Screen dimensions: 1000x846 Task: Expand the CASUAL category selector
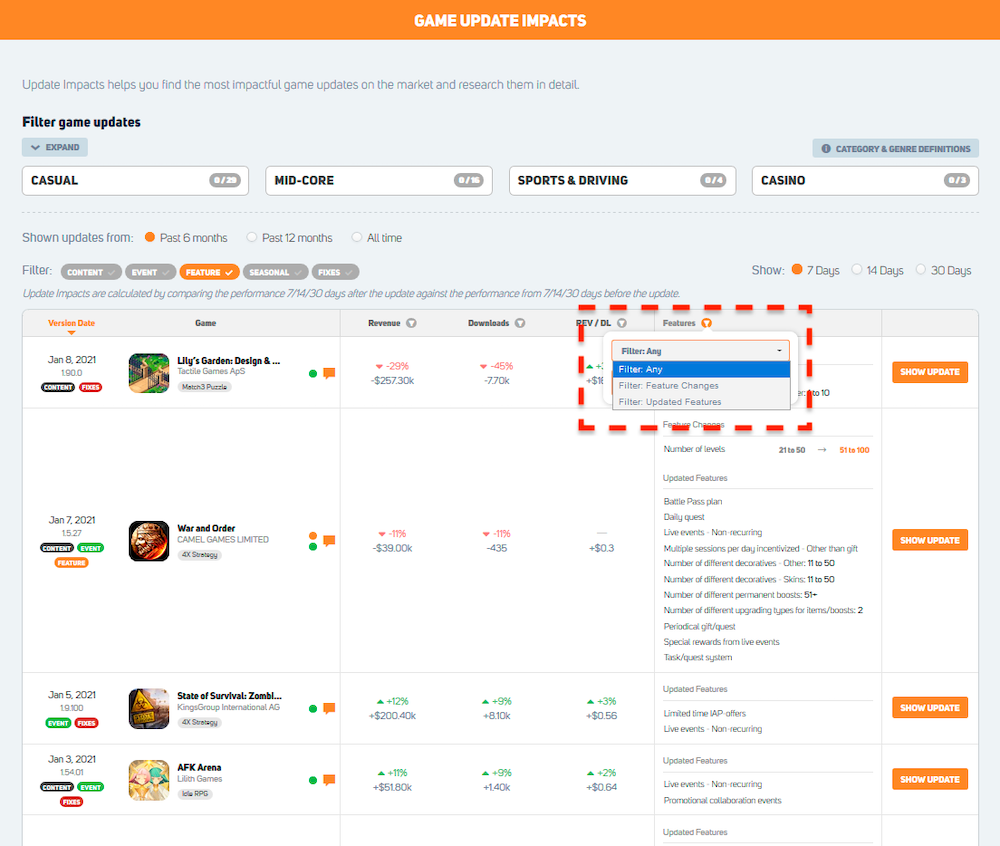135,181
